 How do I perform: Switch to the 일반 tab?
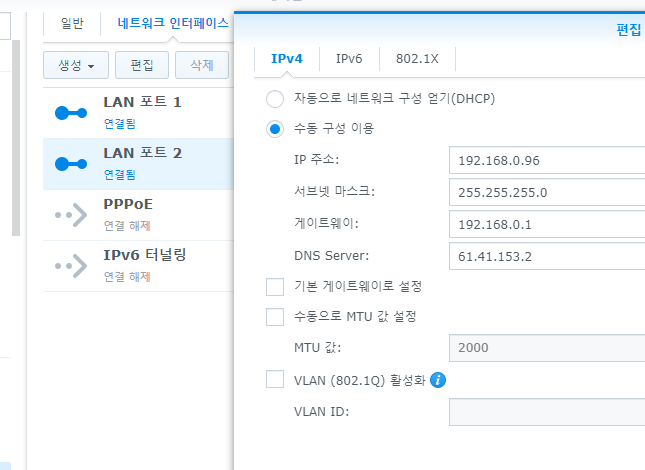[x=72, y=22]
